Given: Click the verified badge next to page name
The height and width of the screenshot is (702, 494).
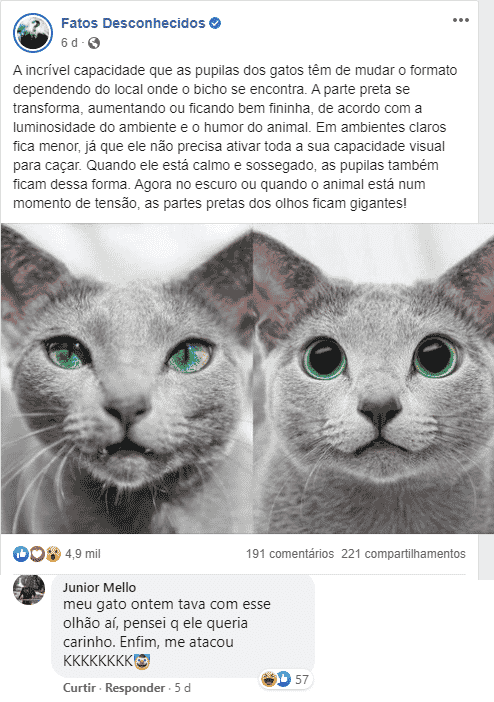Looking at the screenshot, I should [215, 23].
